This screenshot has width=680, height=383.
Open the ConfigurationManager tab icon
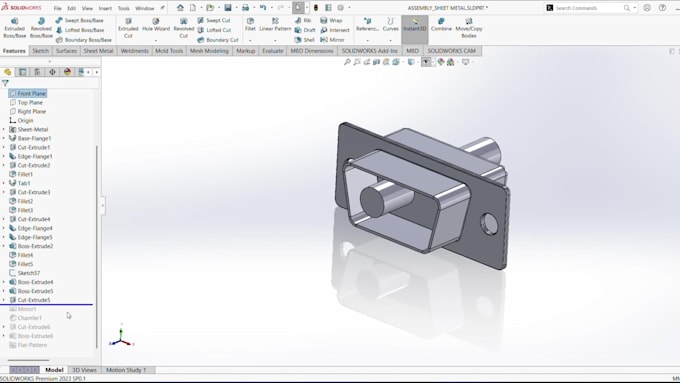(38, 72)
